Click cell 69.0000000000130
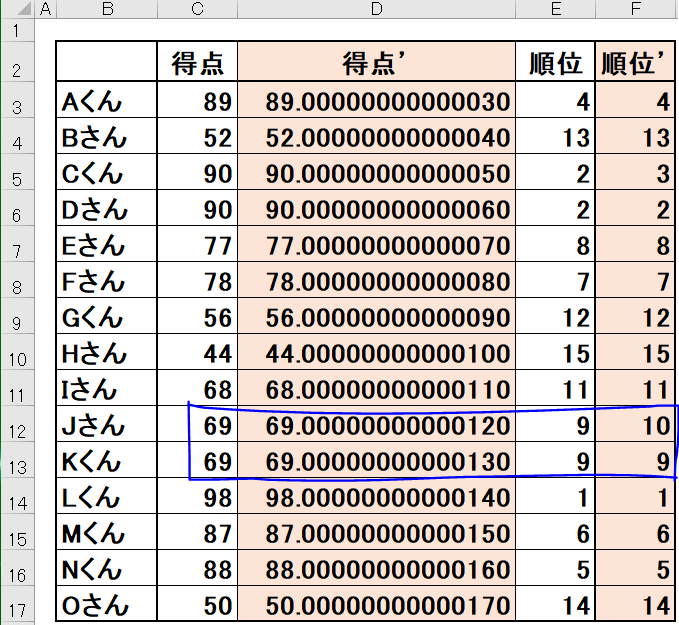 (376, 460)
